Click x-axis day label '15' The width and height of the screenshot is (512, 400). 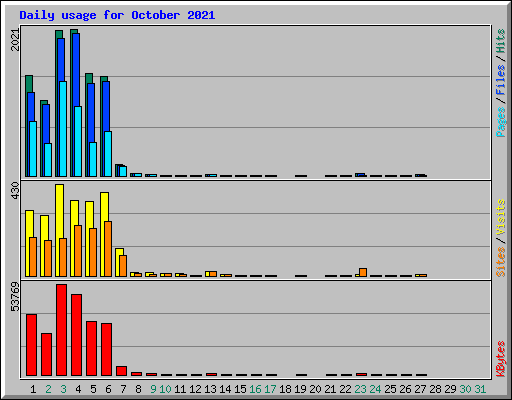(x=240, y=389)
